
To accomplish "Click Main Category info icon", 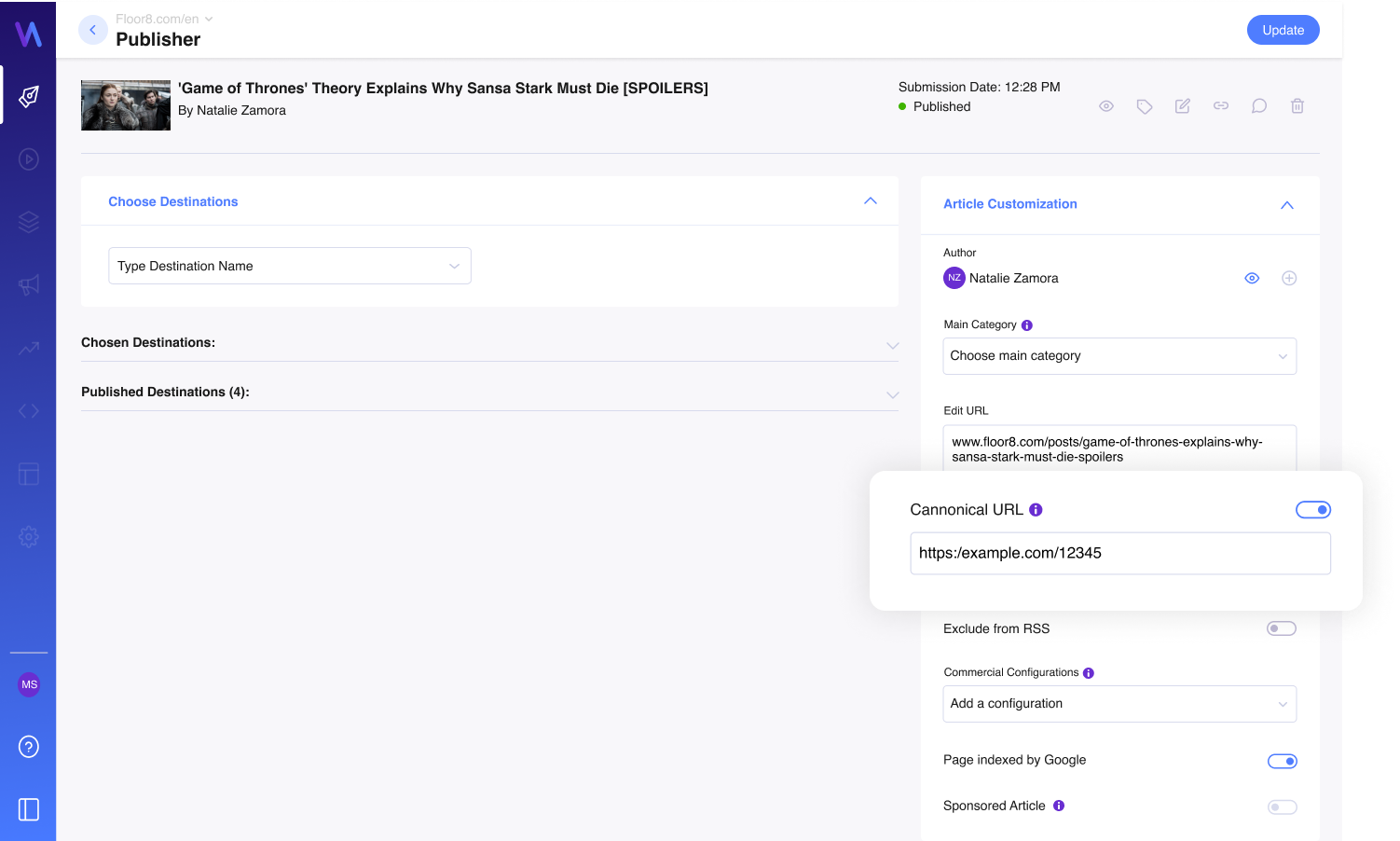I will (x=1027, y=325).
